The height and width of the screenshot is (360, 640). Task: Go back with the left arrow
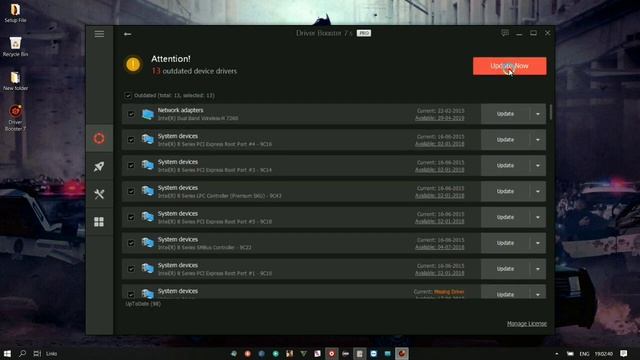tap(127, 34)
